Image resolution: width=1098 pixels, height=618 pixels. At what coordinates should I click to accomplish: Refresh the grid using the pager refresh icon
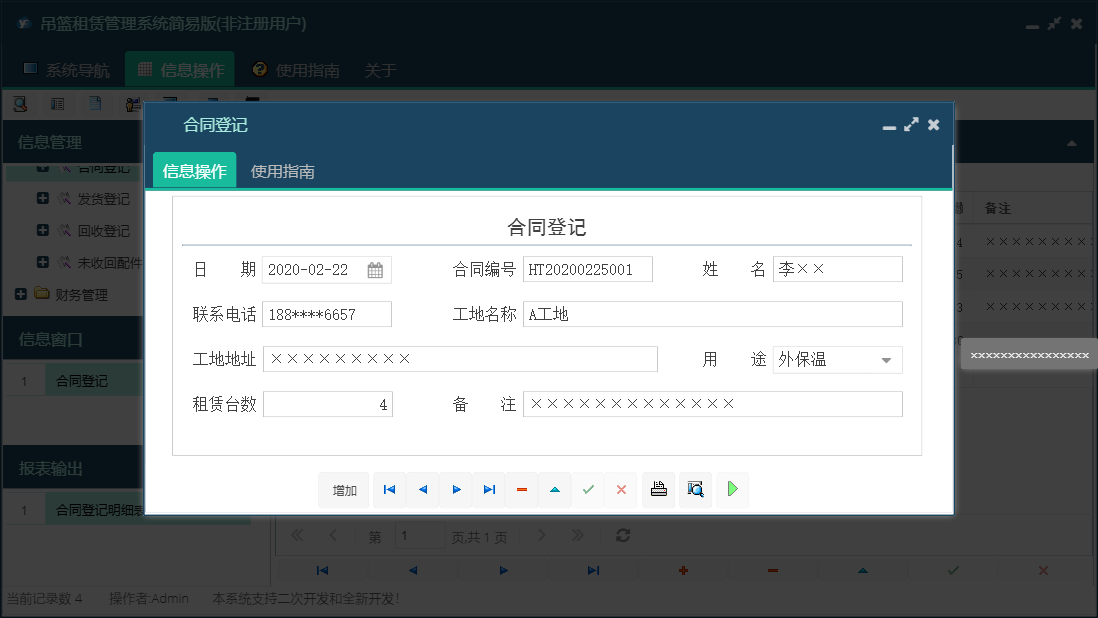tap(622, 536)
